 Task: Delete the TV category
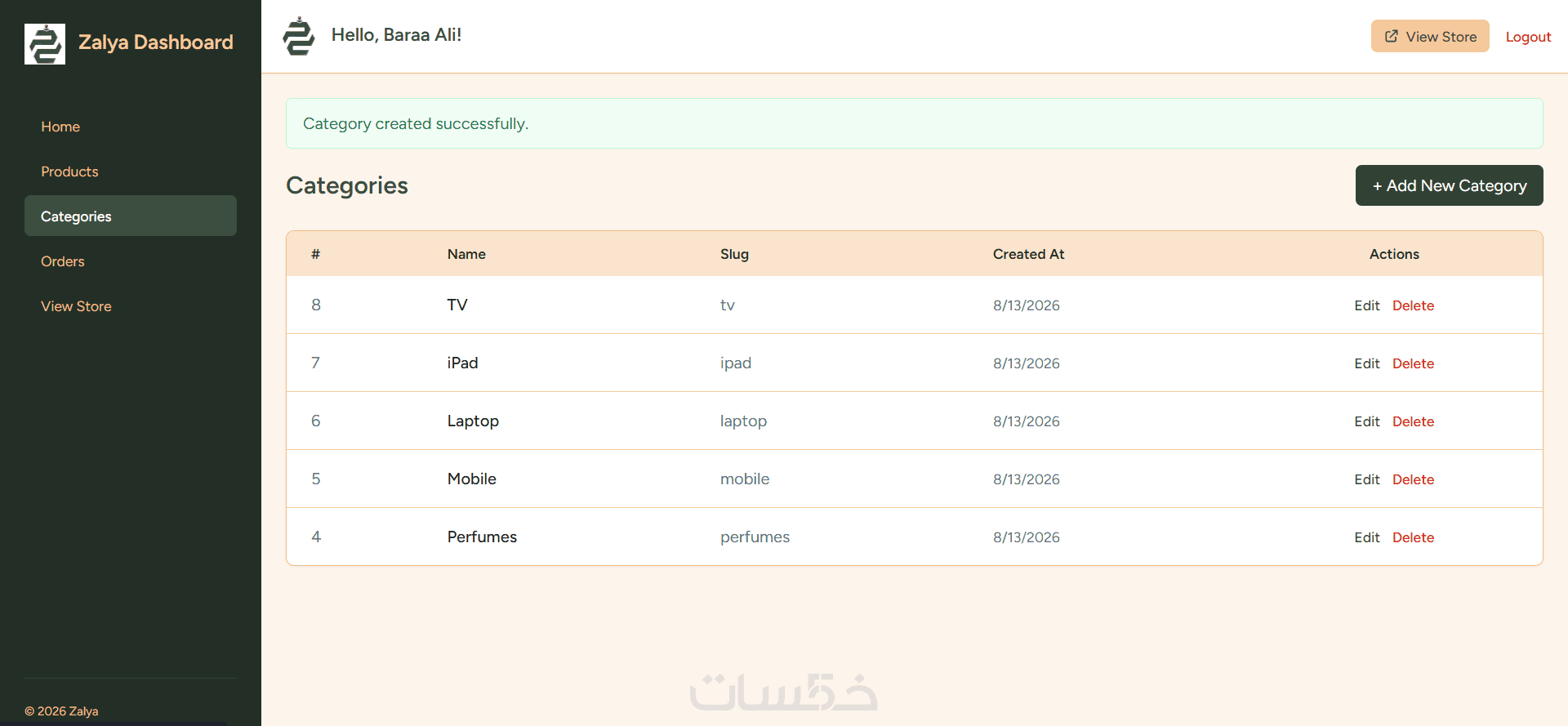1413,305
